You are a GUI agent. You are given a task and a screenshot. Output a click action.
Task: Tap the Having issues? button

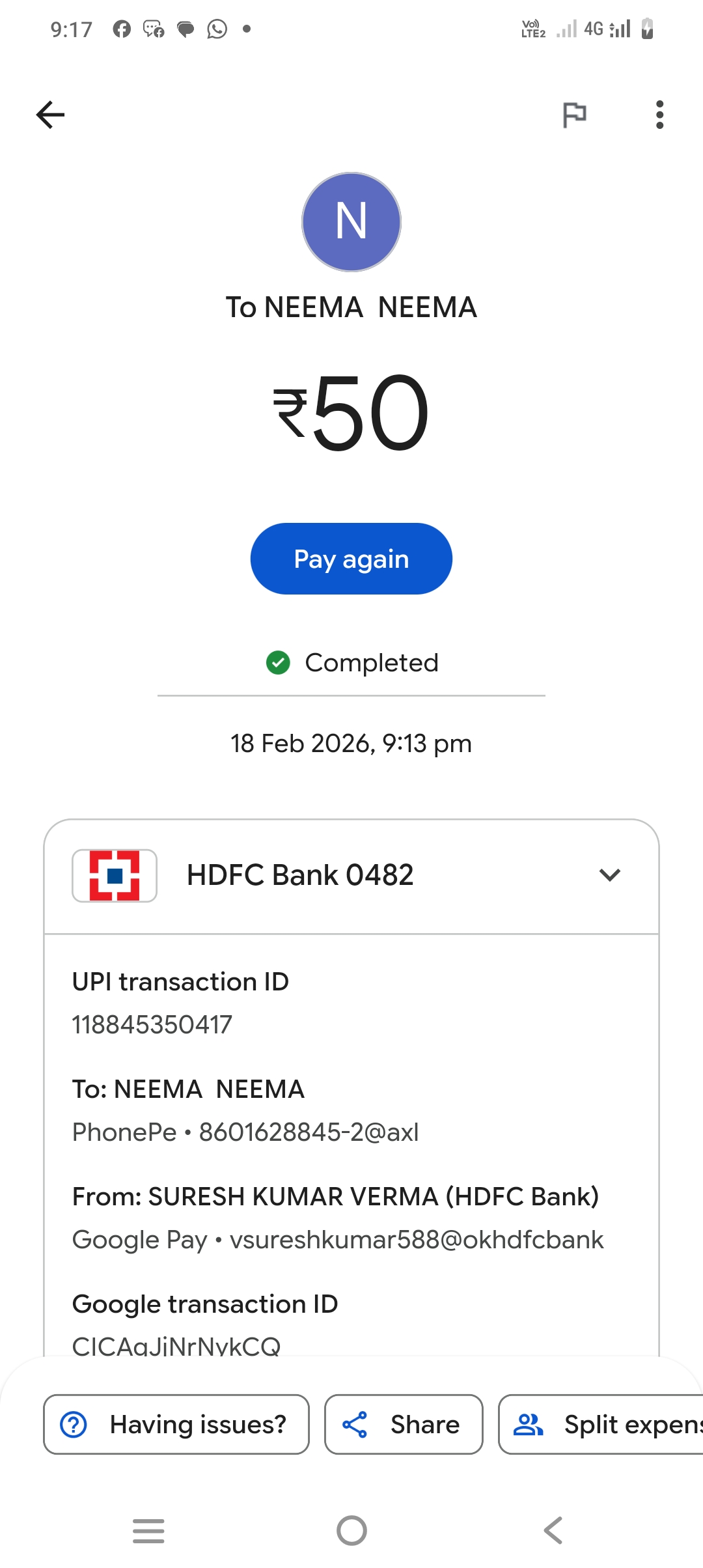point(176,1424)
